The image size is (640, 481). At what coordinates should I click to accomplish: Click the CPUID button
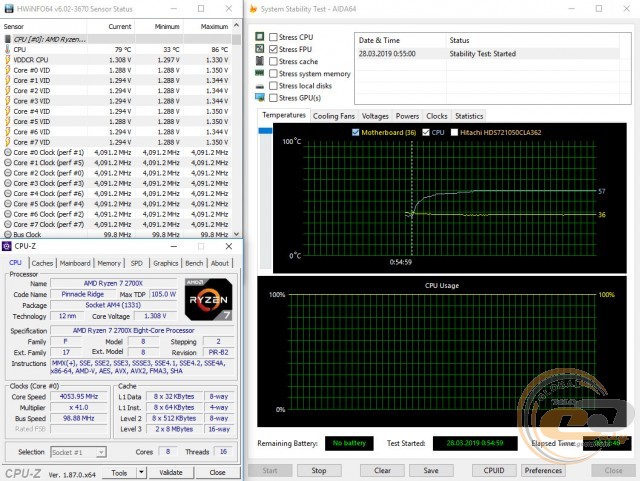[494, 470]
